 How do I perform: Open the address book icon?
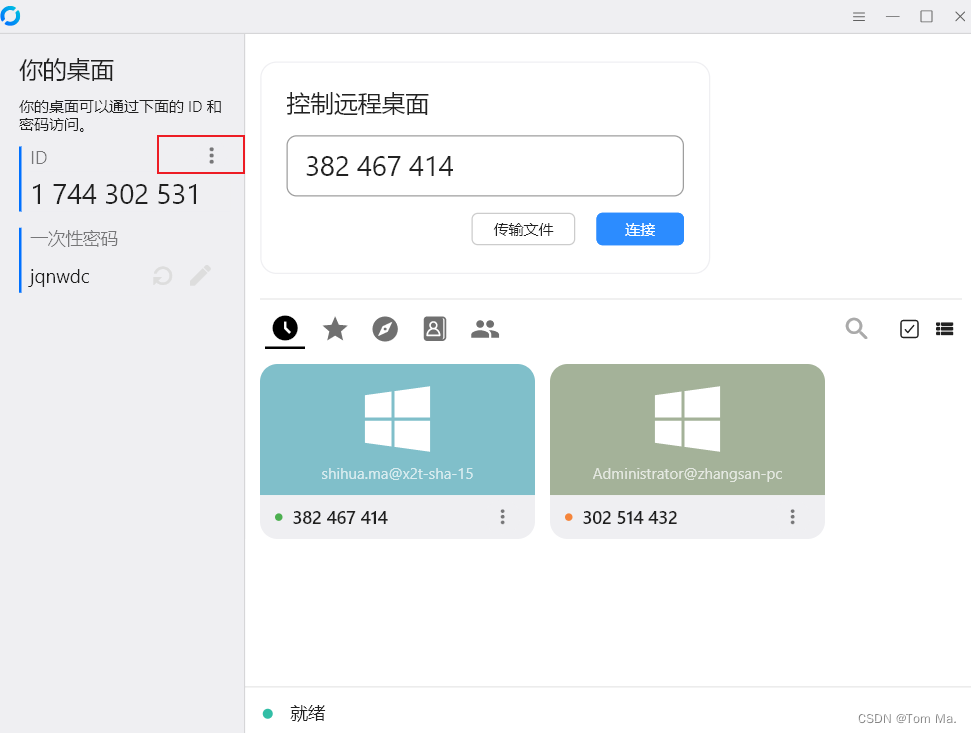pos(434,328)
